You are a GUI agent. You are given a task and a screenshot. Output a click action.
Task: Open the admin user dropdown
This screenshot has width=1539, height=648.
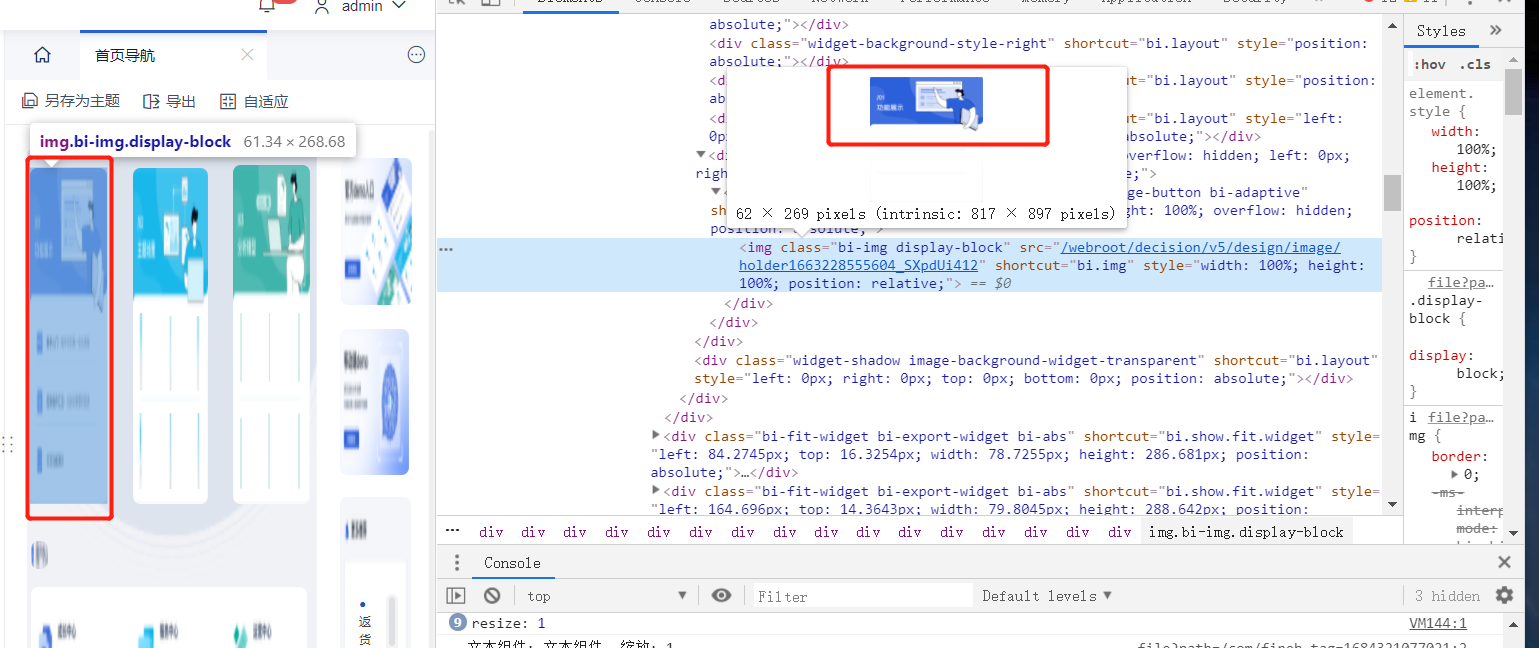361,6
